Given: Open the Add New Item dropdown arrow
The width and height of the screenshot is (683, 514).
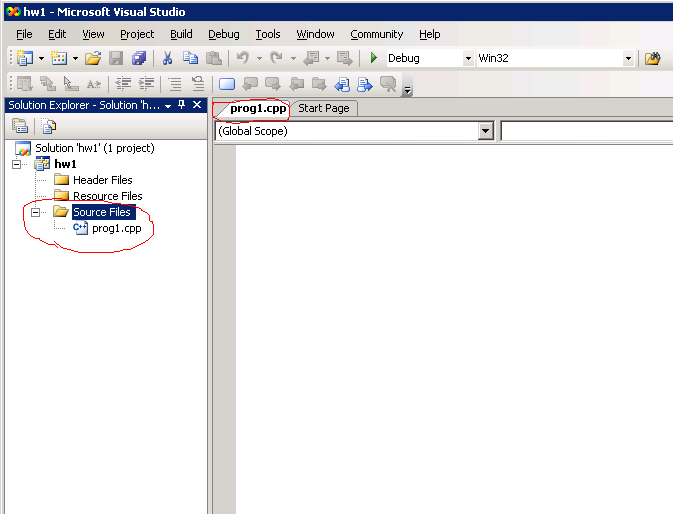Looking at the screenshot, I should pyautogui.click(x=75, y=58).
